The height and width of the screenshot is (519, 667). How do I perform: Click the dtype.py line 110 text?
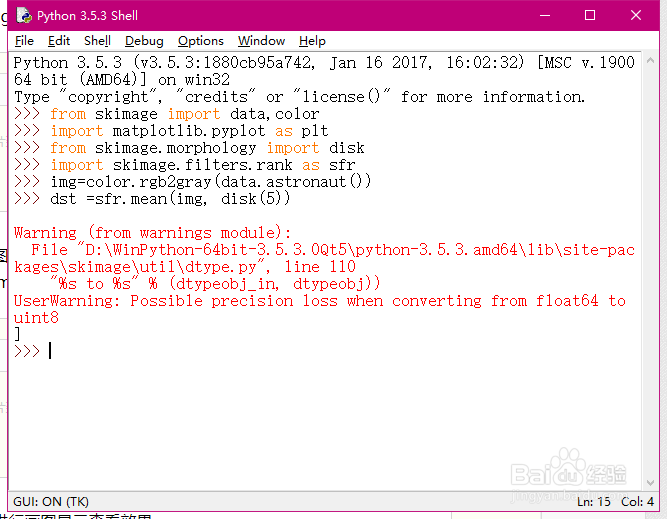pos(185,267)
